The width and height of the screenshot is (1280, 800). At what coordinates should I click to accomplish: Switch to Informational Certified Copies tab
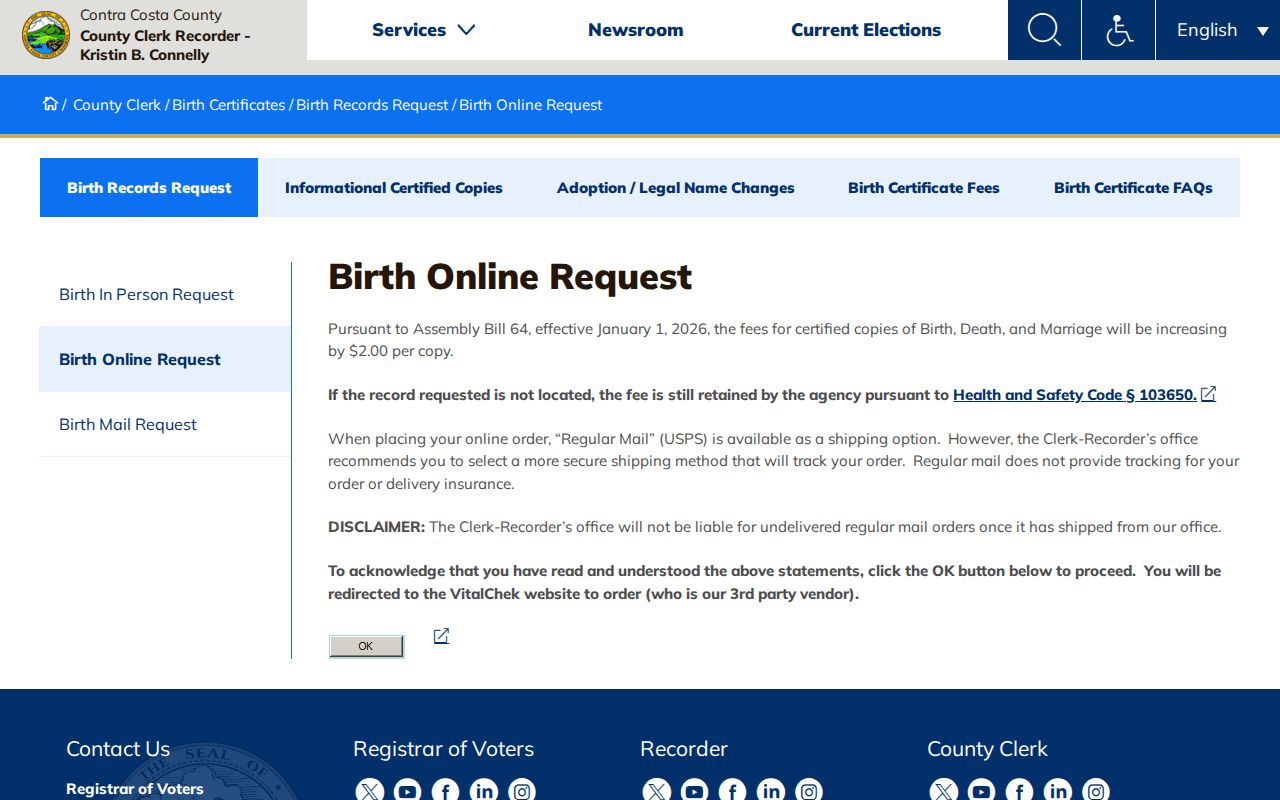[x=394, y=187]
